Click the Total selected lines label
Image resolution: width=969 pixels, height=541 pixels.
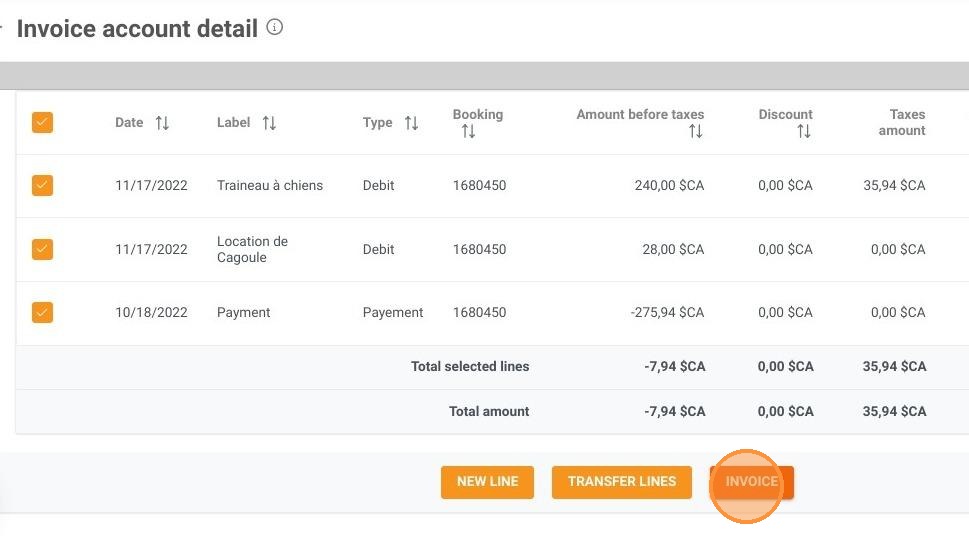470,366
